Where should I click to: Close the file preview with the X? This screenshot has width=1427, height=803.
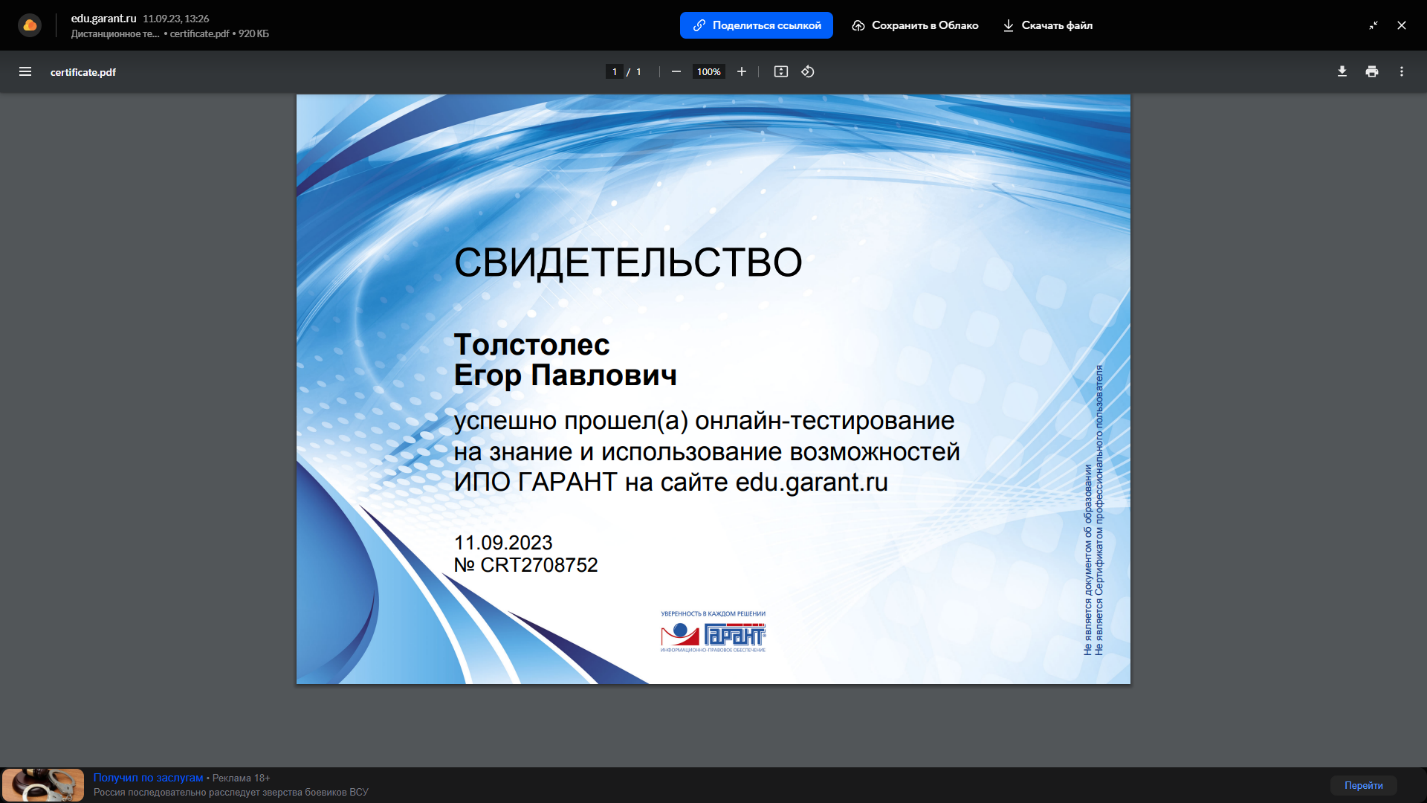1401,25
